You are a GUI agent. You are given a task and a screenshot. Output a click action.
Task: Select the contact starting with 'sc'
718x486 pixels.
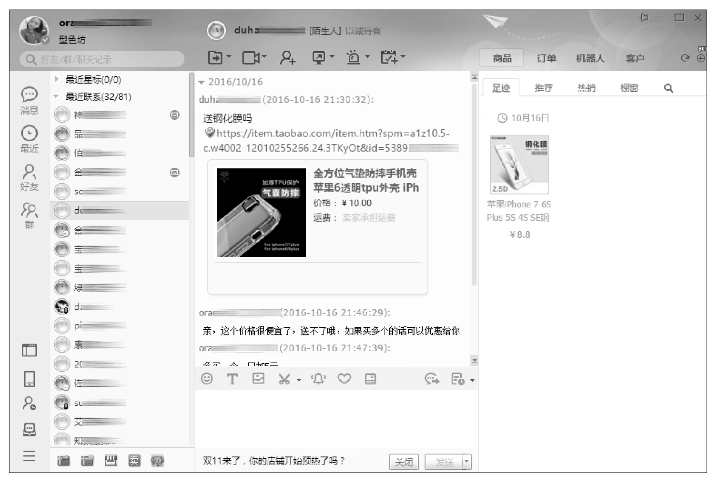120,191
